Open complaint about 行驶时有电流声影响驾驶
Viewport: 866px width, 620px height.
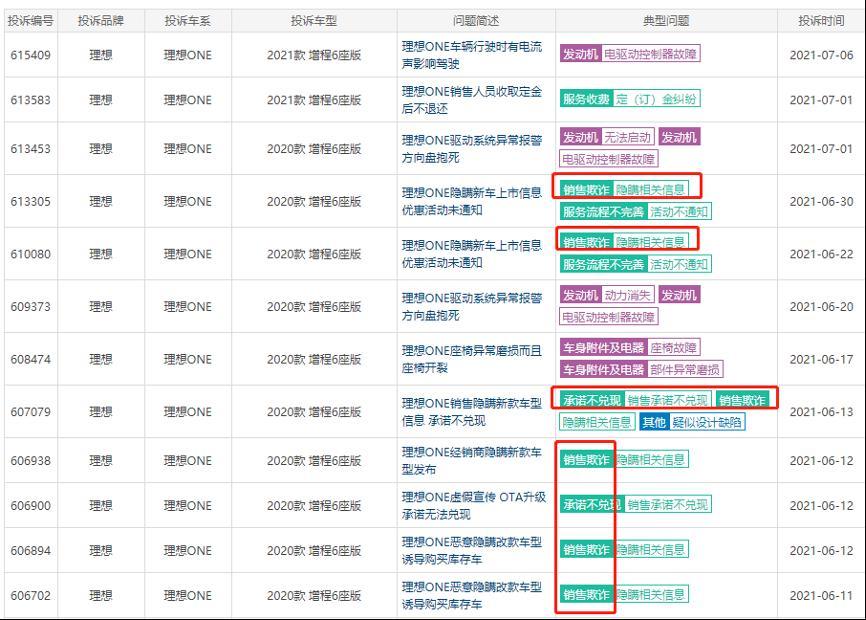[472, 55]
